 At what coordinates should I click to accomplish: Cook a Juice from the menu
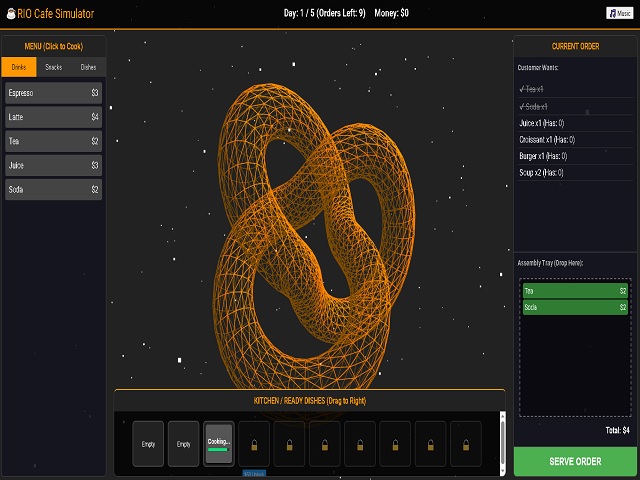coord(54,165)
